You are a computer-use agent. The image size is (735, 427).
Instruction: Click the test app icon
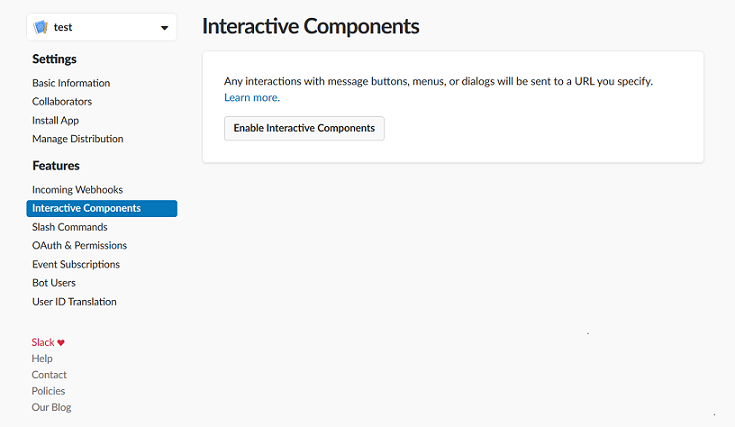coord(41,27)
